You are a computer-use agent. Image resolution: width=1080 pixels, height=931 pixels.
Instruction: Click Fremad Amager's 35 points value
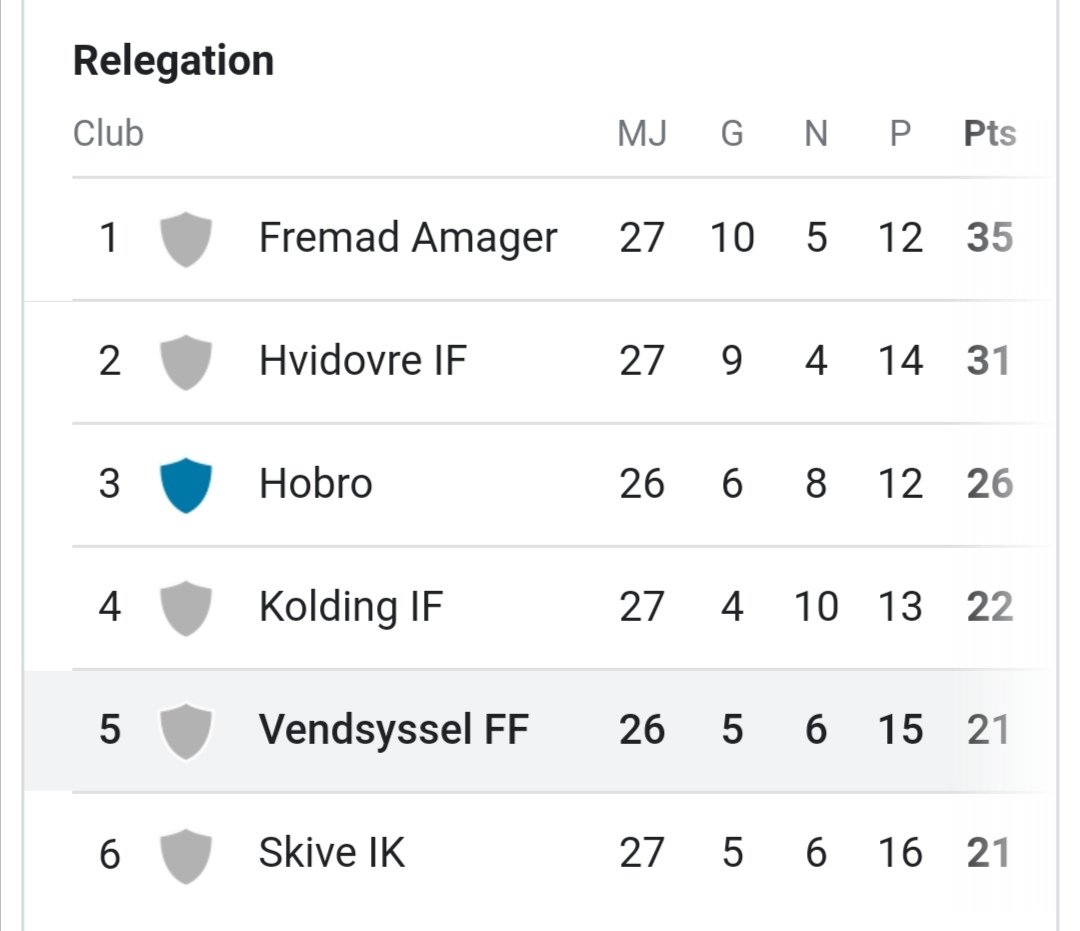(x=990, y=238)
